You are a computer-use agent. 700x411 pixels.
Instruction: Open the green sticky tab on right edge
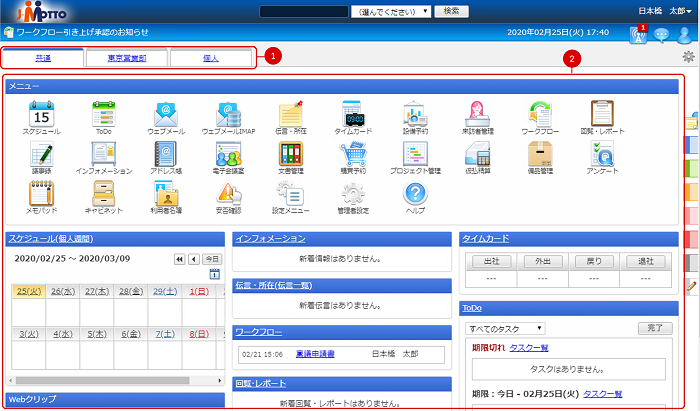(692, 169)
